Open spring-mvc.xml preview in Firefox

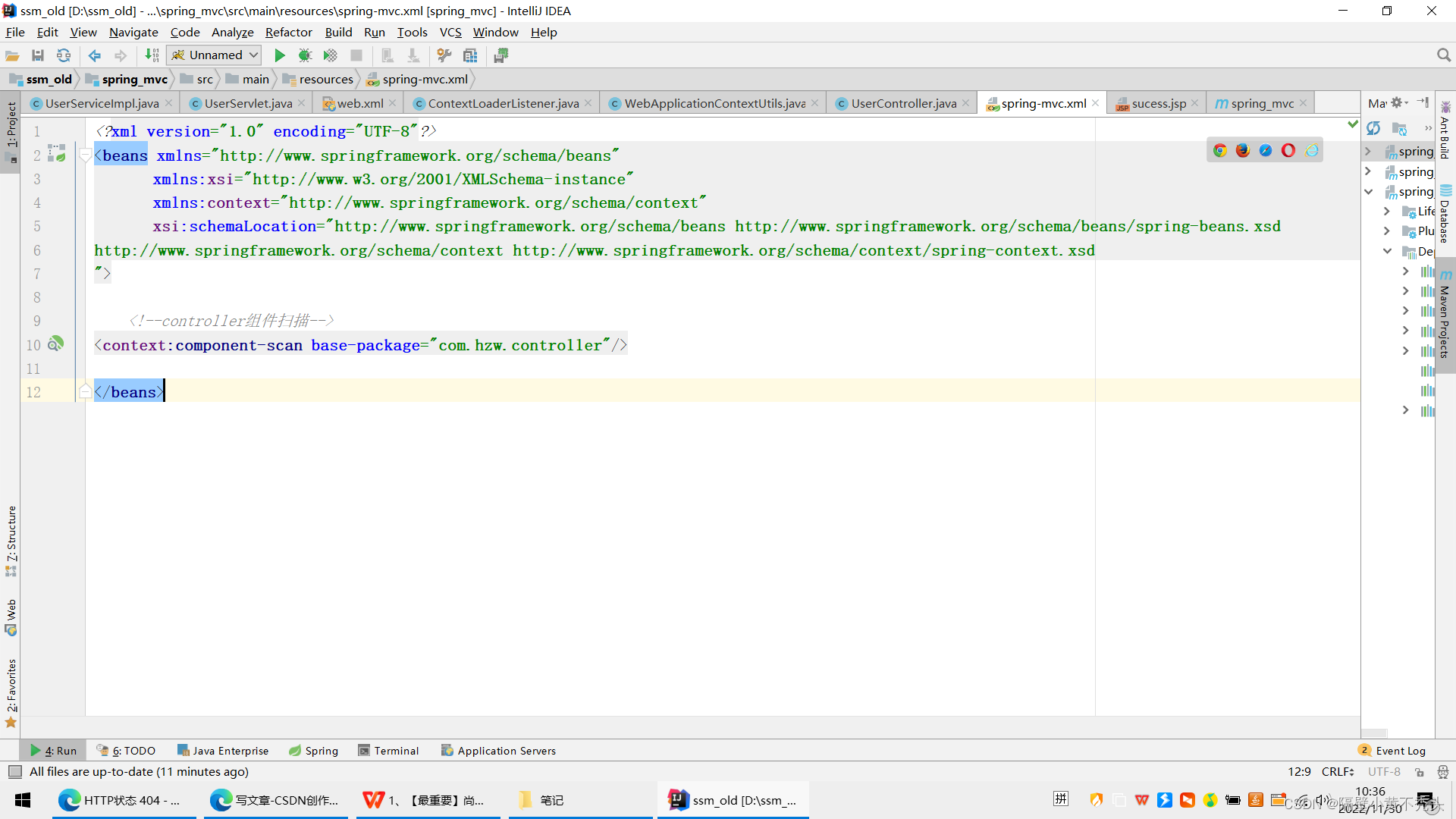coord(1242,150)
